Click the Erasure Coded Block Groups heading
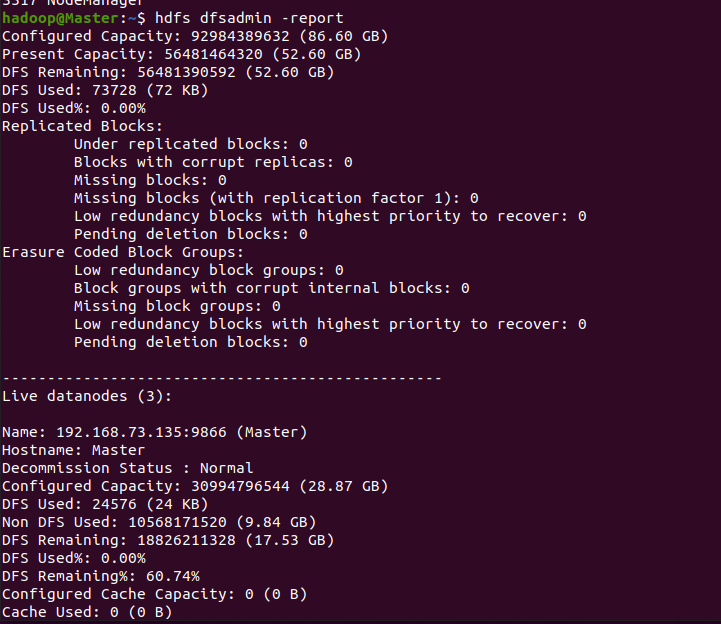 point(123,252)
